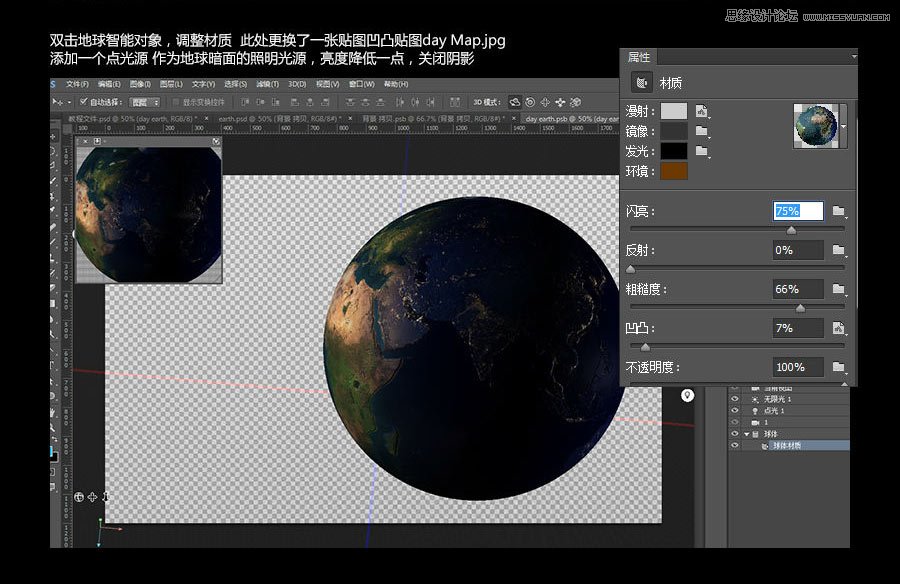The height and width of the screenshot is (584, 900).
Task: Open the 视图(V) menu
Action: click(x=327, y=84)
